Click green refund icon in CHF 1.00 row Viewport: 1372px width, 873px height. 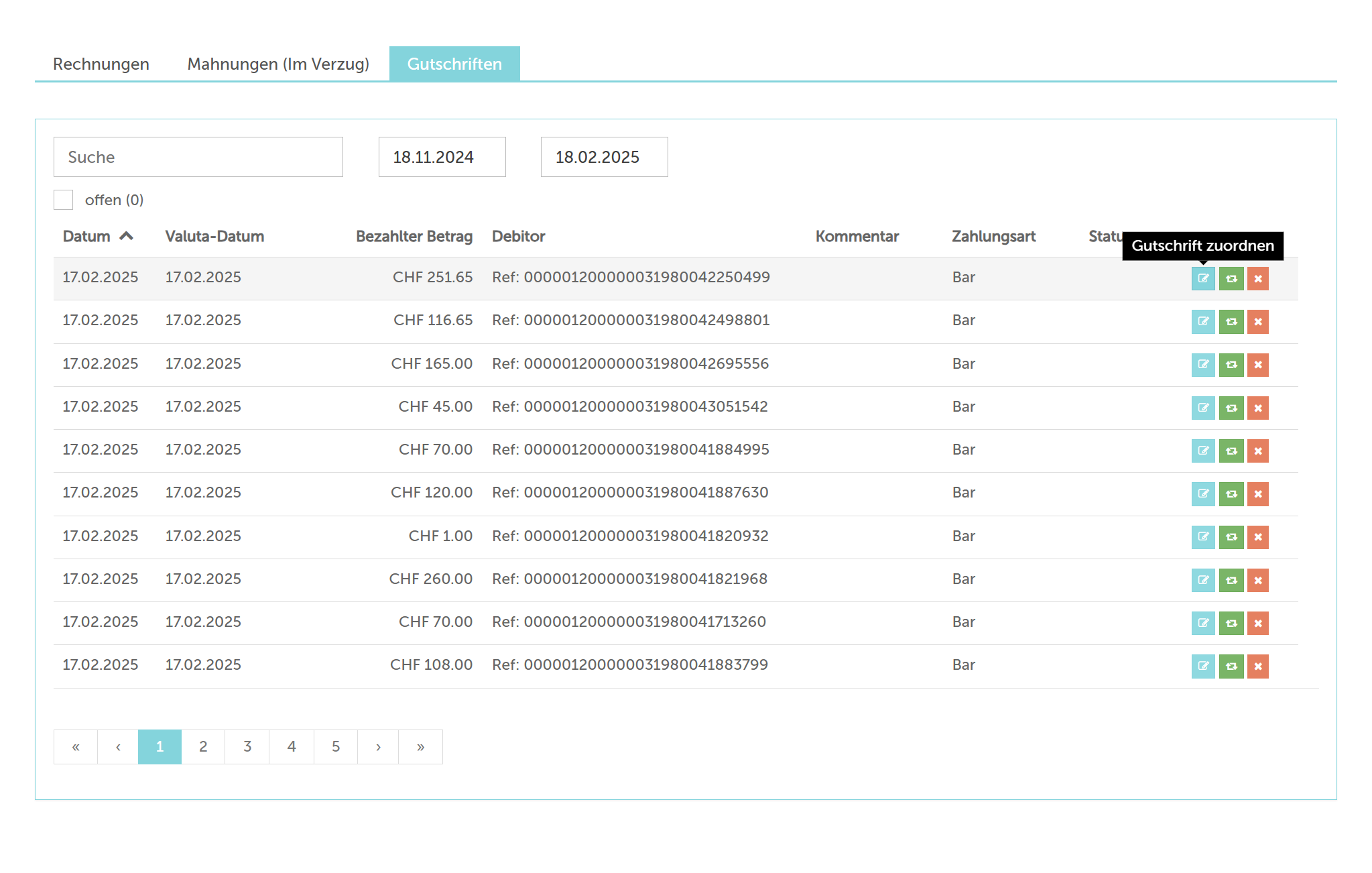tap(1231, 537)
